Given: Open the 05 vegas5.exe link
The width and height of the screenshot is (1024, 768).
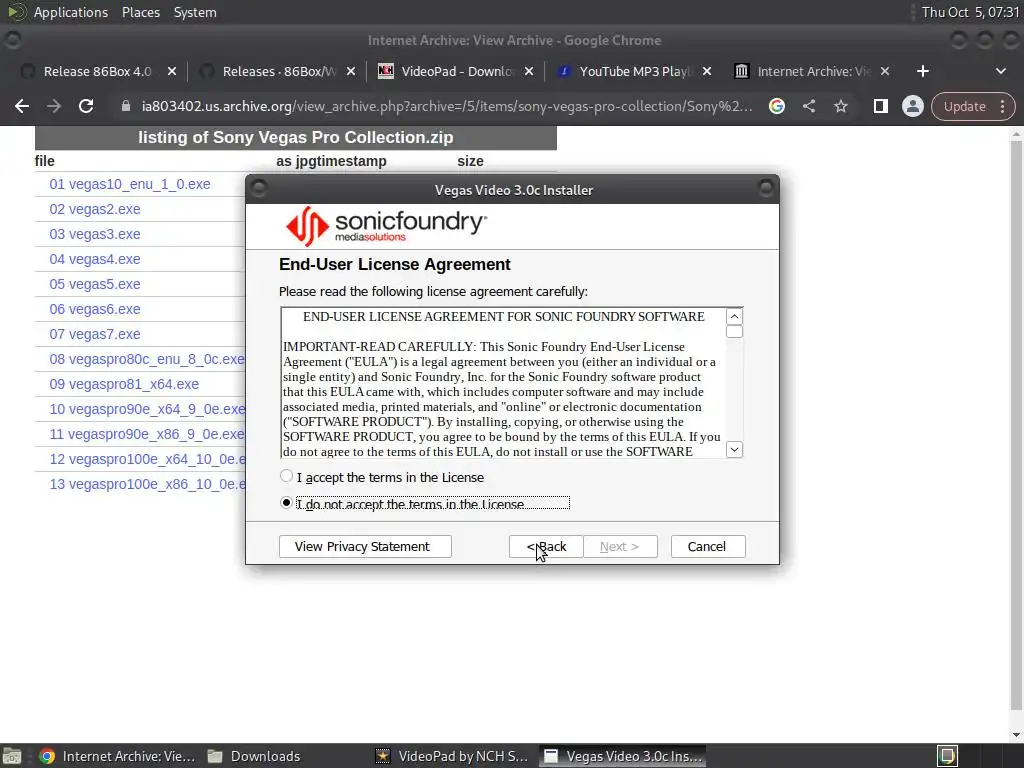Looking at the screenshot, I should pyautogui.click(x=95, y=284).
